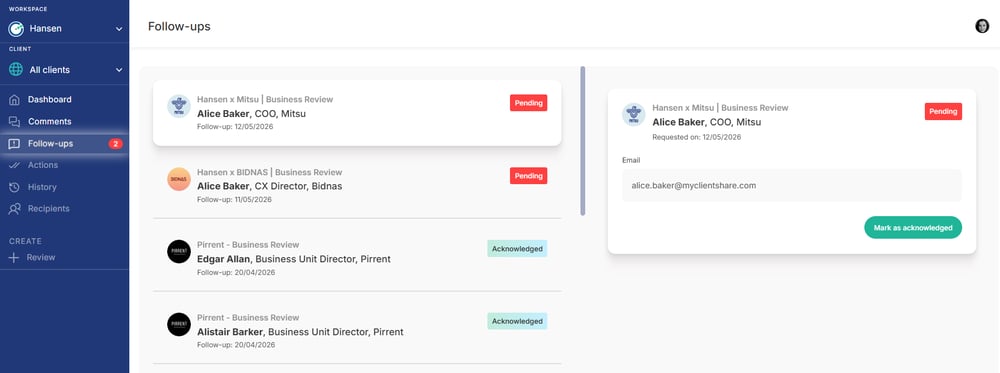Click Requested on: 12/05/2026 text
Image resolution: width=1000 pixels, height=373 pixels.
(x=696, y=137)
